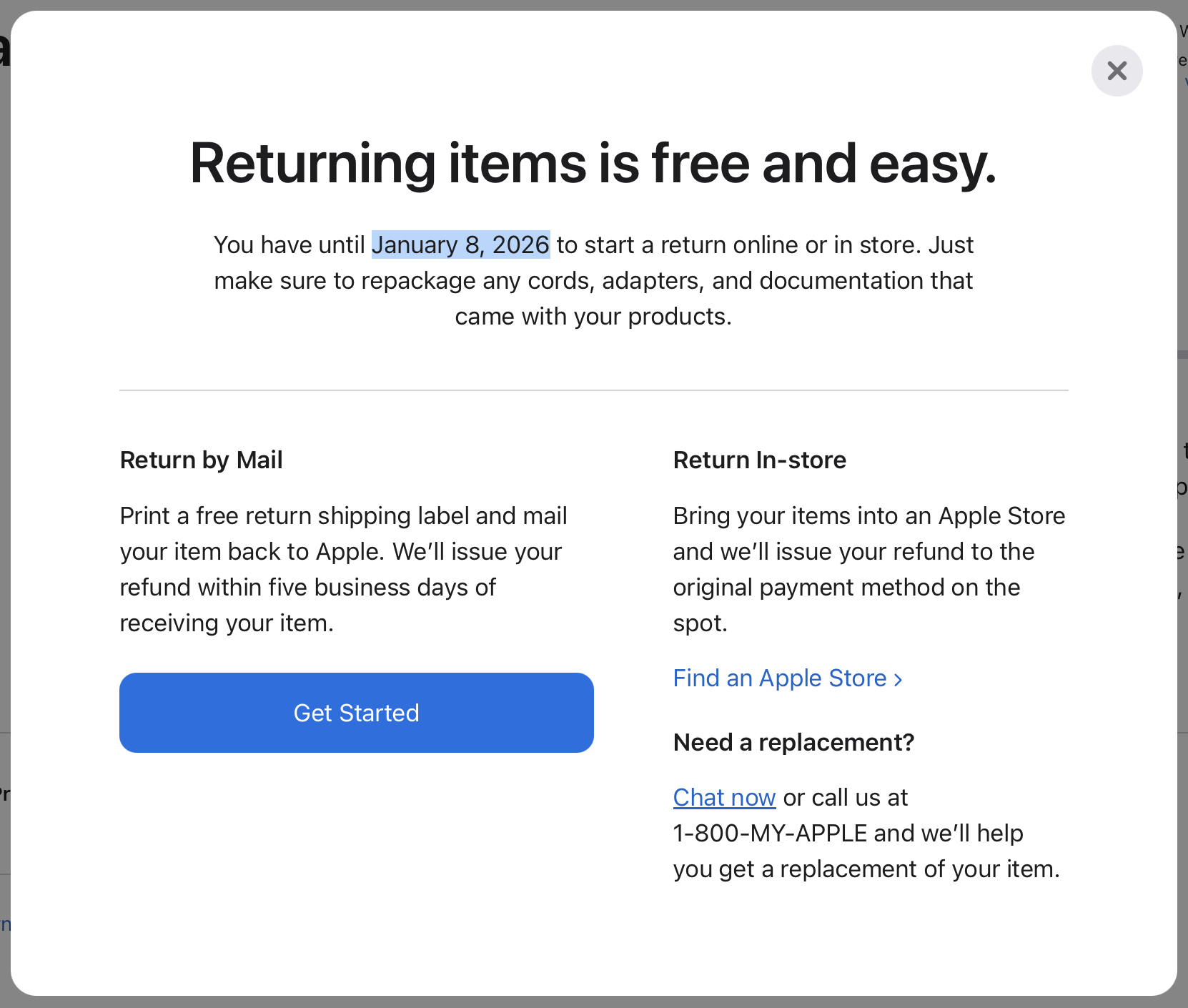Click the Chat now link
1188x1008 pixels.
(x=724, y=797)
